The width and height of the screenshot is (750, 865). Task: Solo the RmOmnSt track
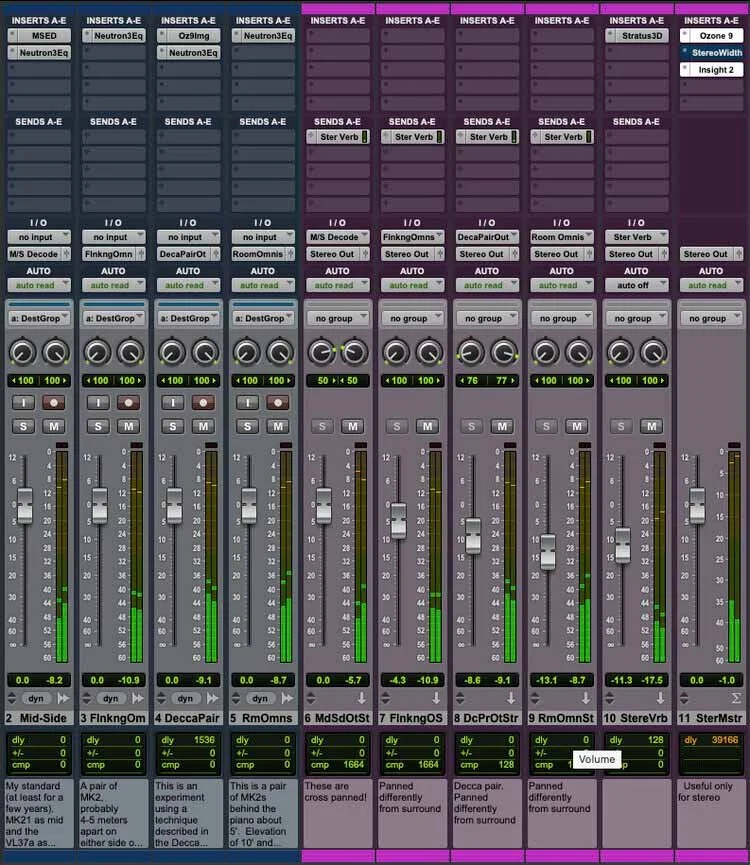(x=546, y=426)
